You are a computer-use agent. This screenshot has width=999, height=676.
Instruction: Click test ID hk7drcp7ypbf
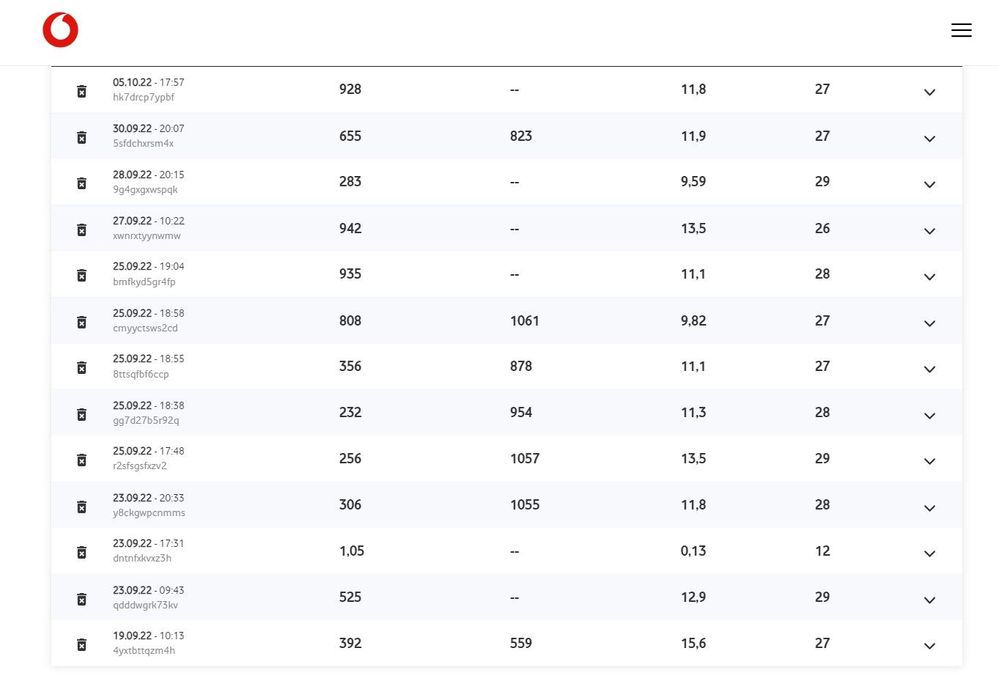(x=143, y=97)
